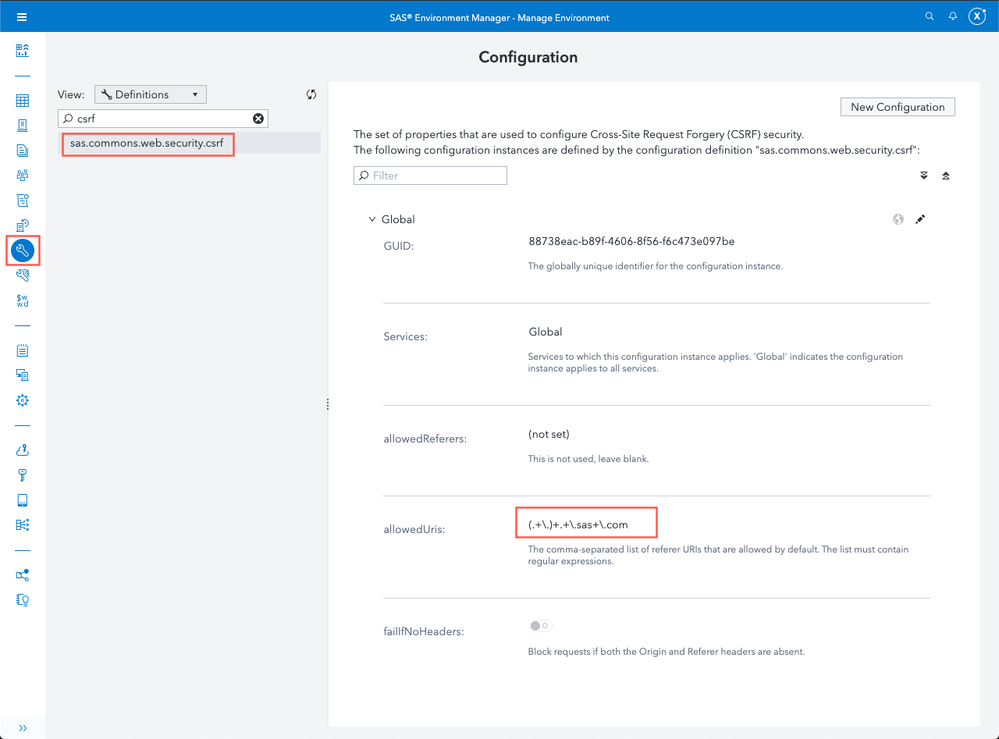Open the Dashboard sidebar icon

tap(22, 50)
